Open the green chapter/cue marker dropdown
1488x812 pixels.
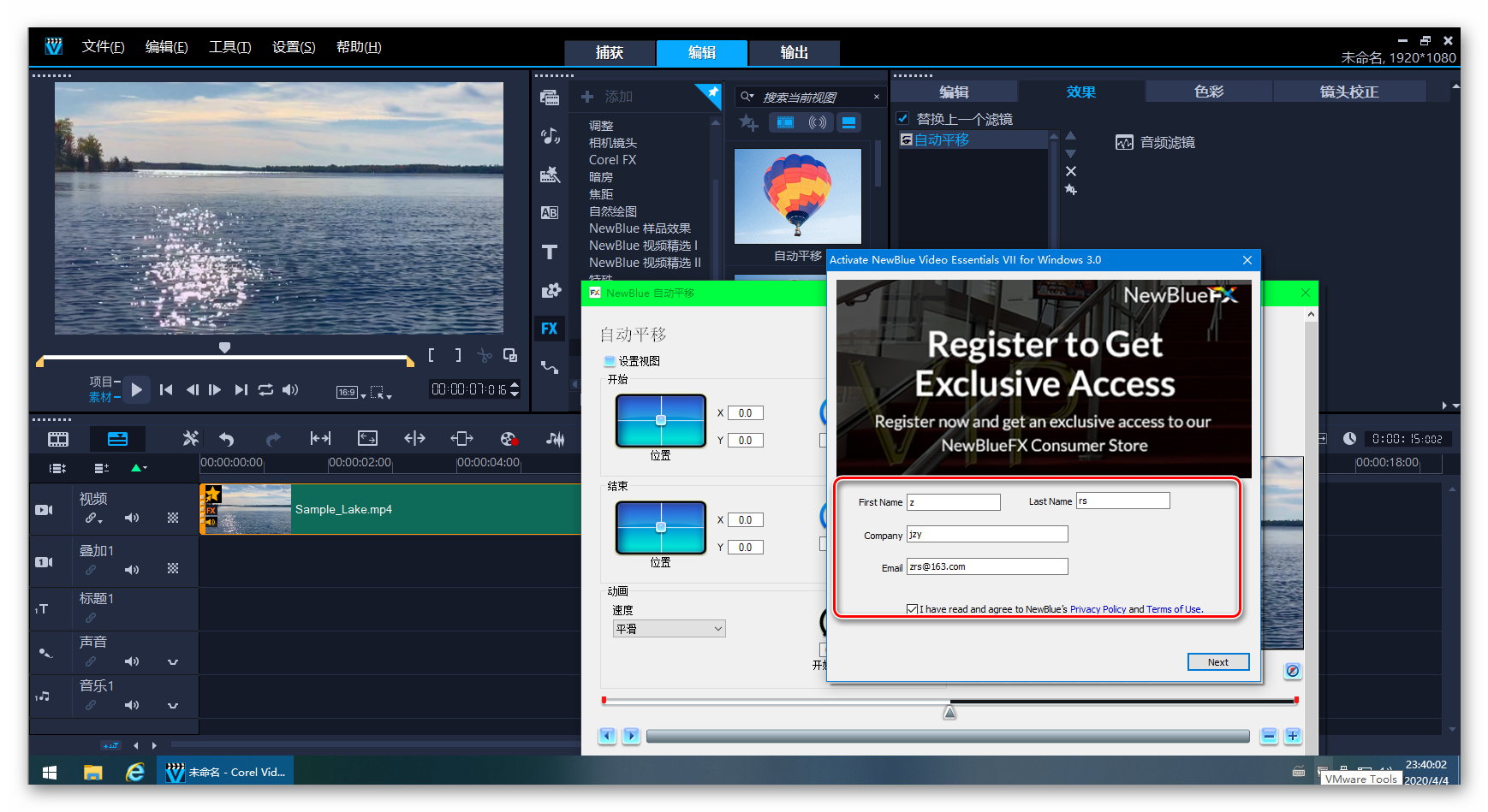139,468
